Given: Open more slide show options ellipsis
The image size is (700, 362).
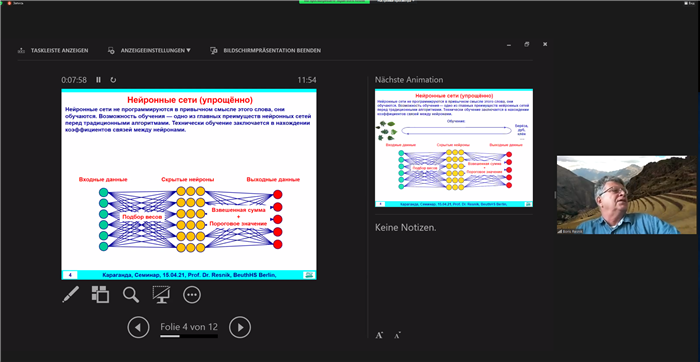Looking at the screenshot, I should 192,295.
